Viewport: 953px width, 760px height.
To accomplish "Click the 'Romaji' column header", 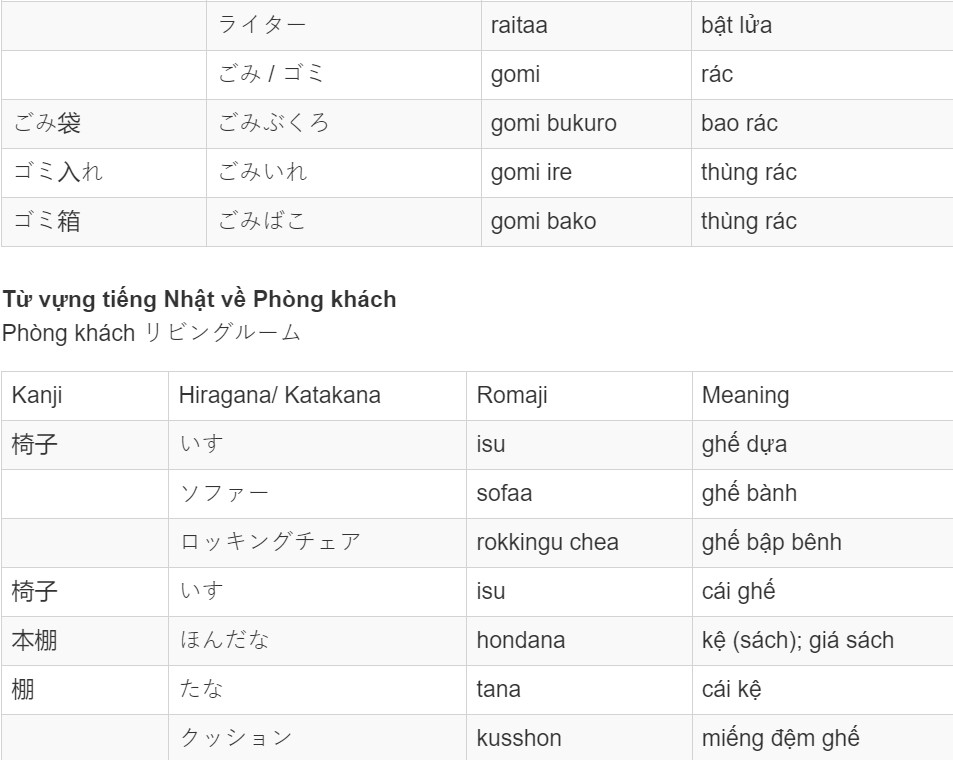I will [x=579, y=396].
